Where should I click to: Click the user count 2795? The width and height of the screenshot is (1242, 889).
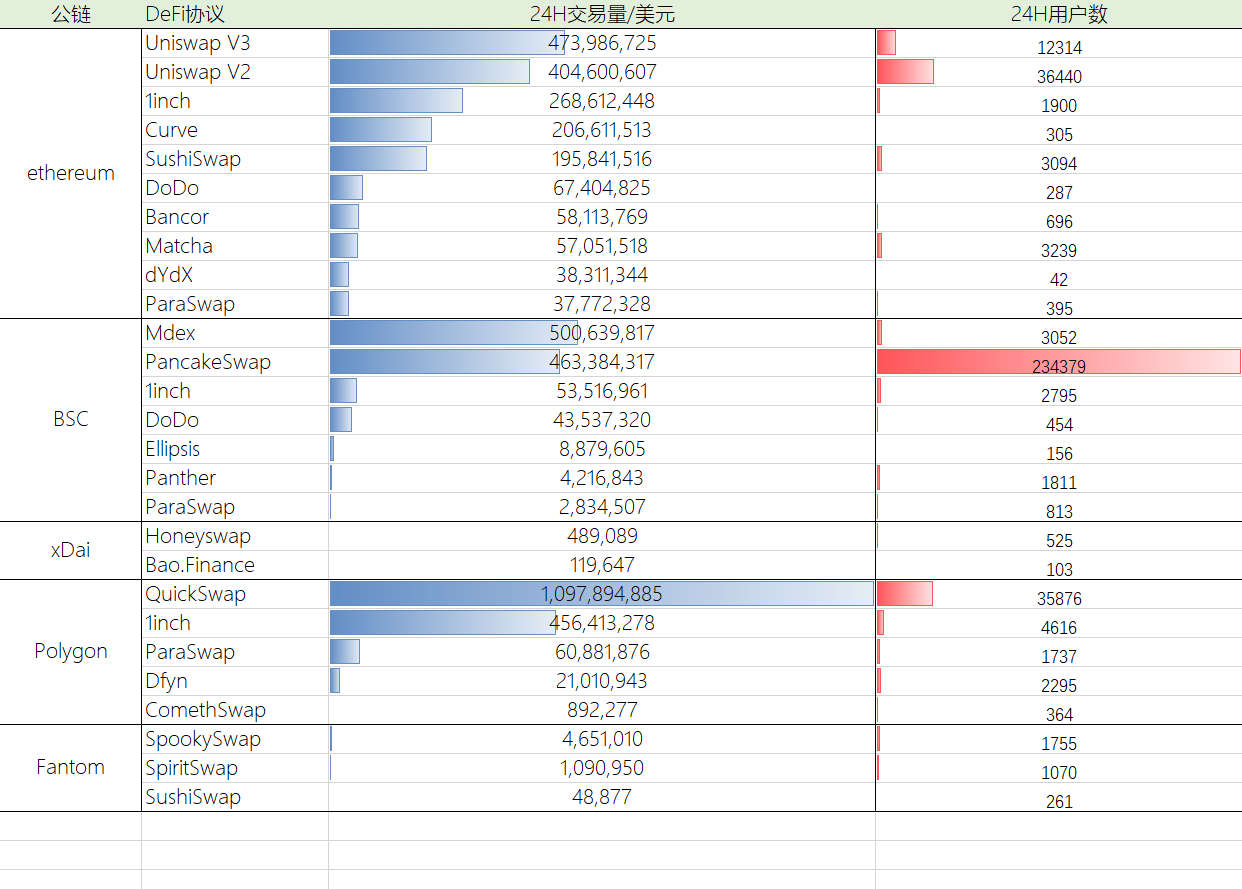coord(1059,395)
